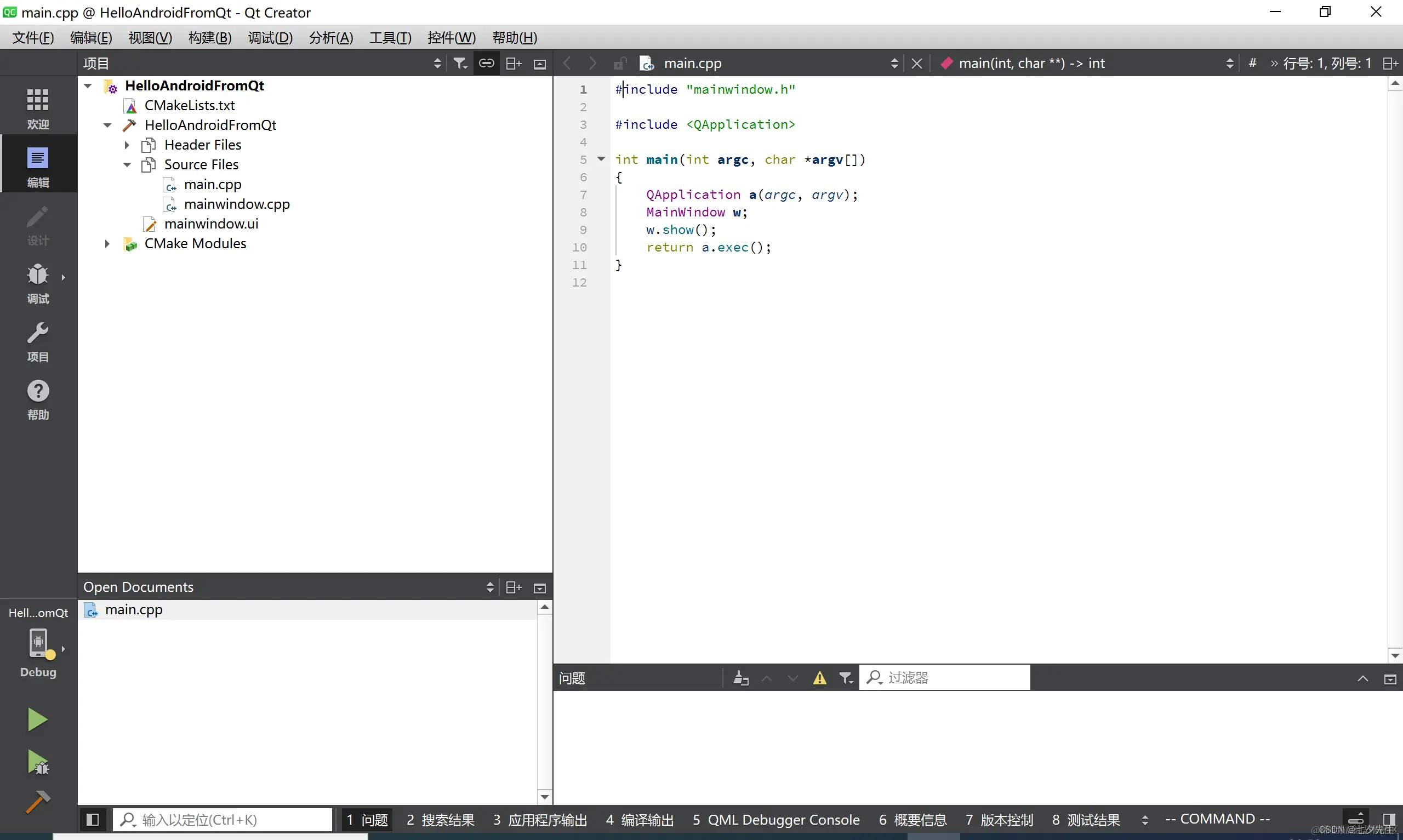Open the Debug mode in sidebar
Screen dimensions: 1403x840
38,282
